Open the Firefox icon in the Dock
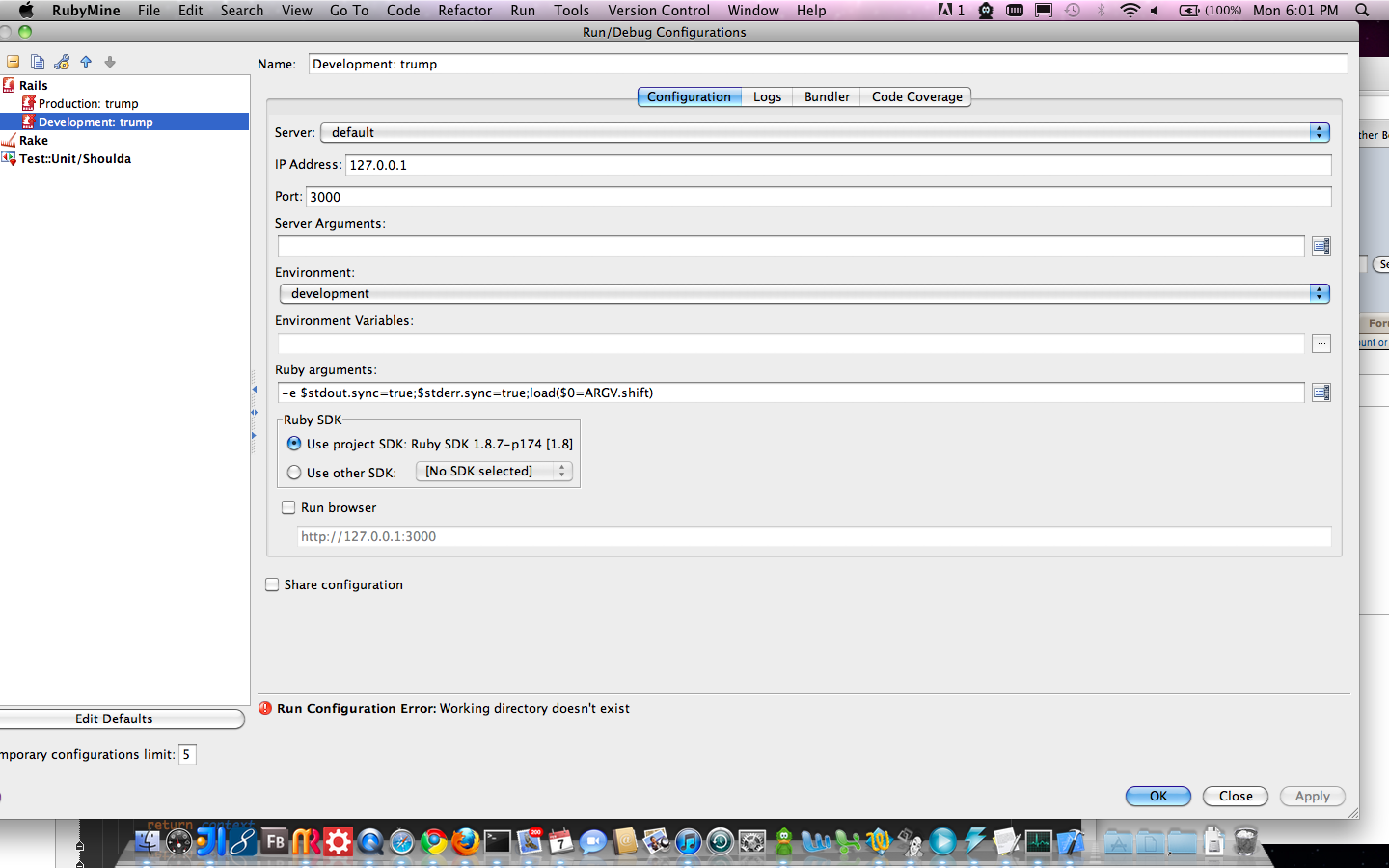The image size is (1389, 868). [x=466, y=842]
